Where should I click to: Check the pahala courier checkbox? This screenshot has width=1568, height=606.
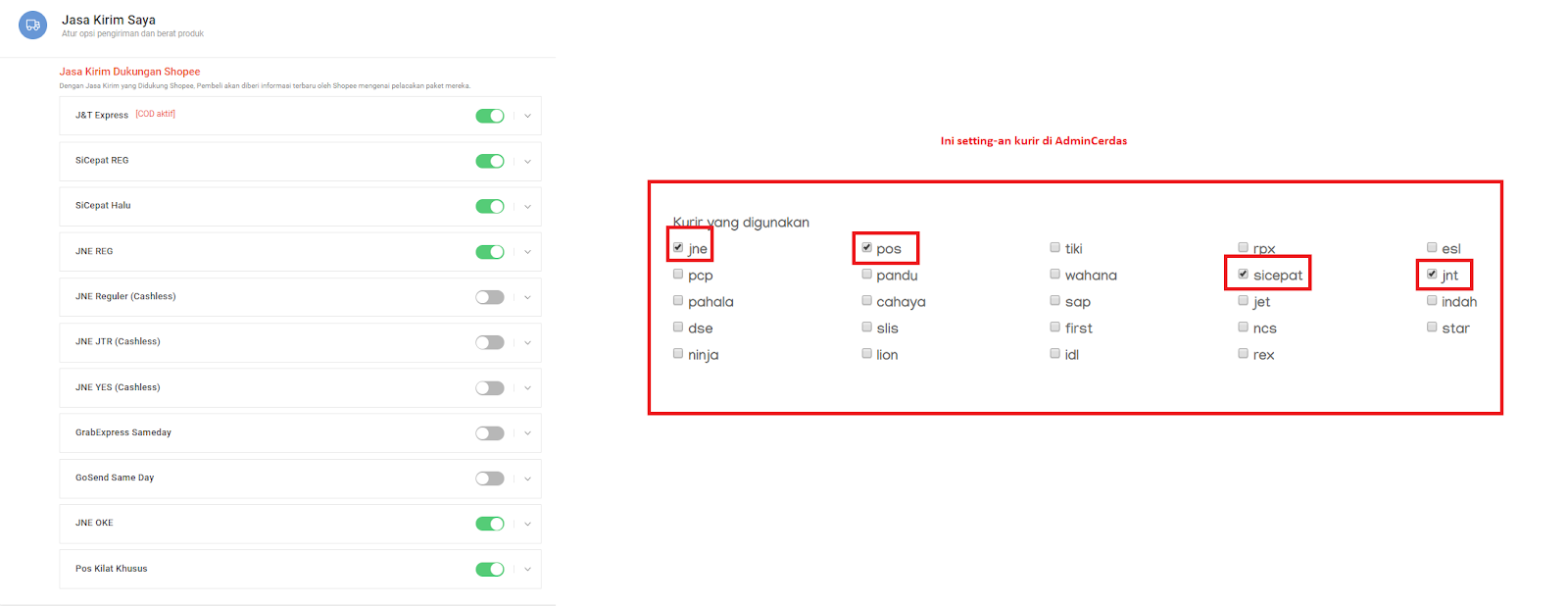coord(678,300)
